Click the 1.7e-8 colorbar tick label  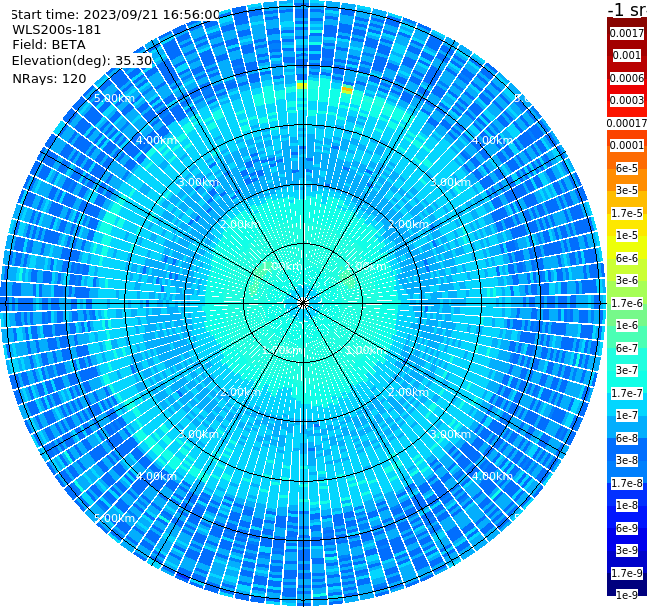click(627, 483)
